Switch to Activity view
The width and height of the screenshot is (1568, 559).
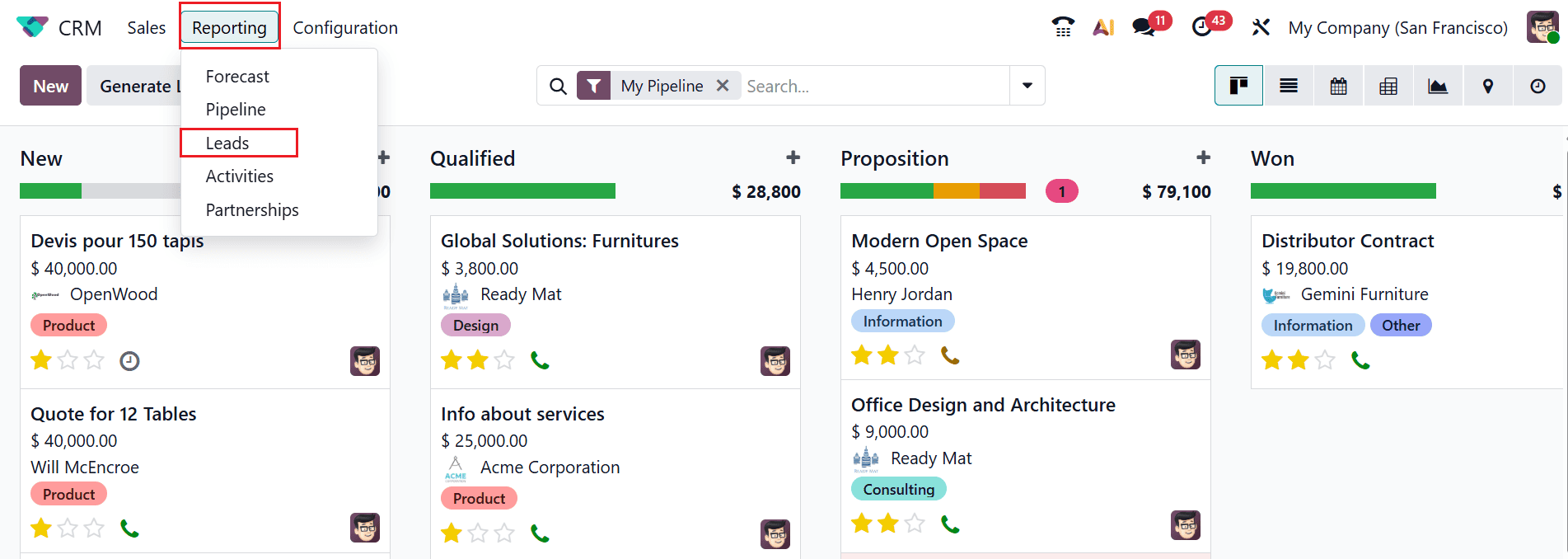pyautogui.click(x=1538, y=86)
